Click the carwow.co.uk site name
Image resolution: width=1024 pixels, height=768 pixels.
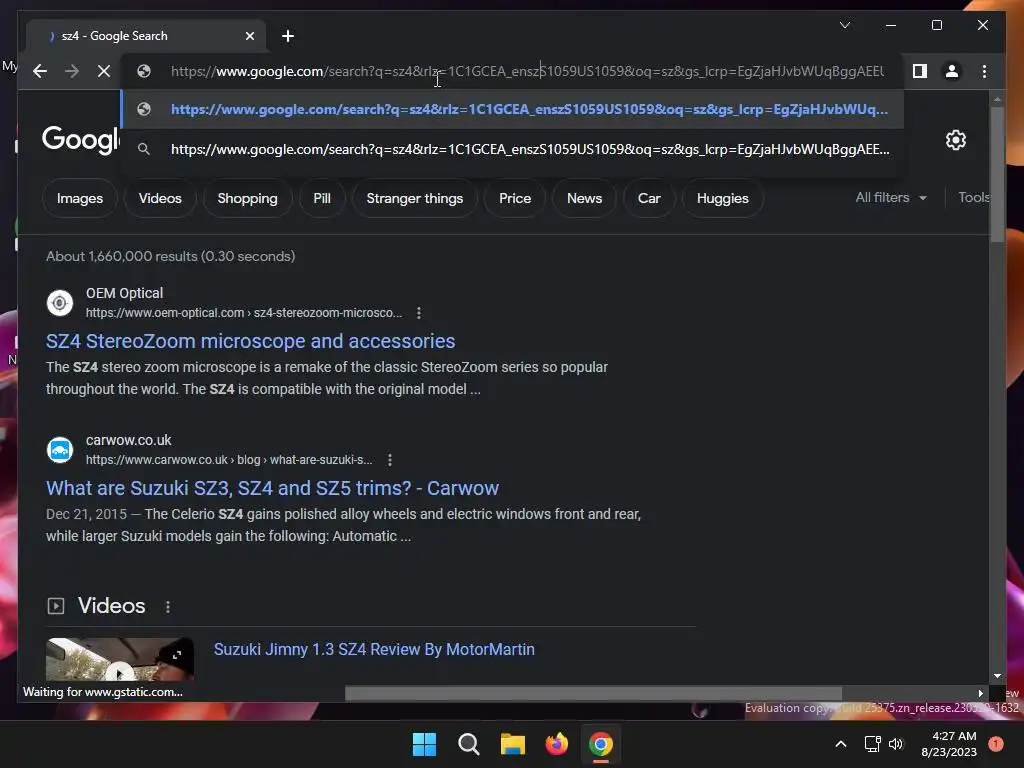[129, 440]
